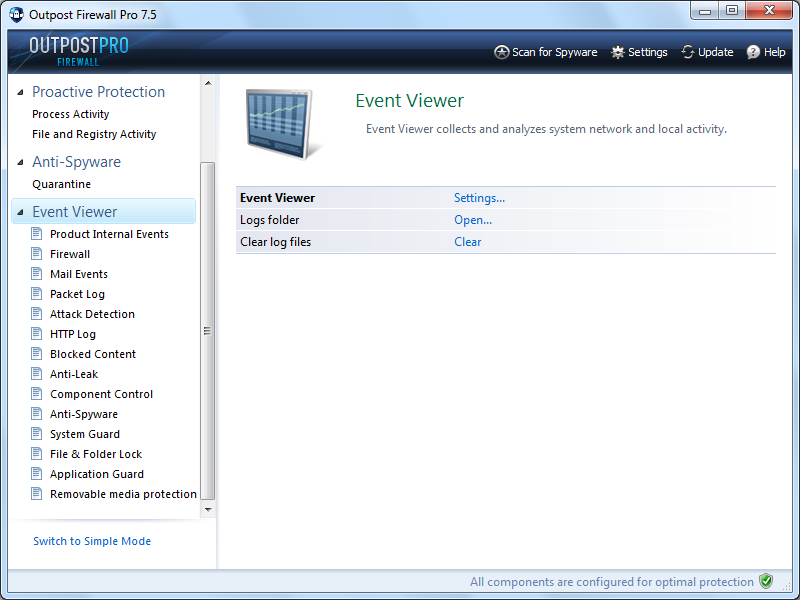The image size is (800, 600).
Task: Click the Update refresh arrows icon
Action: tap(688, 52)
